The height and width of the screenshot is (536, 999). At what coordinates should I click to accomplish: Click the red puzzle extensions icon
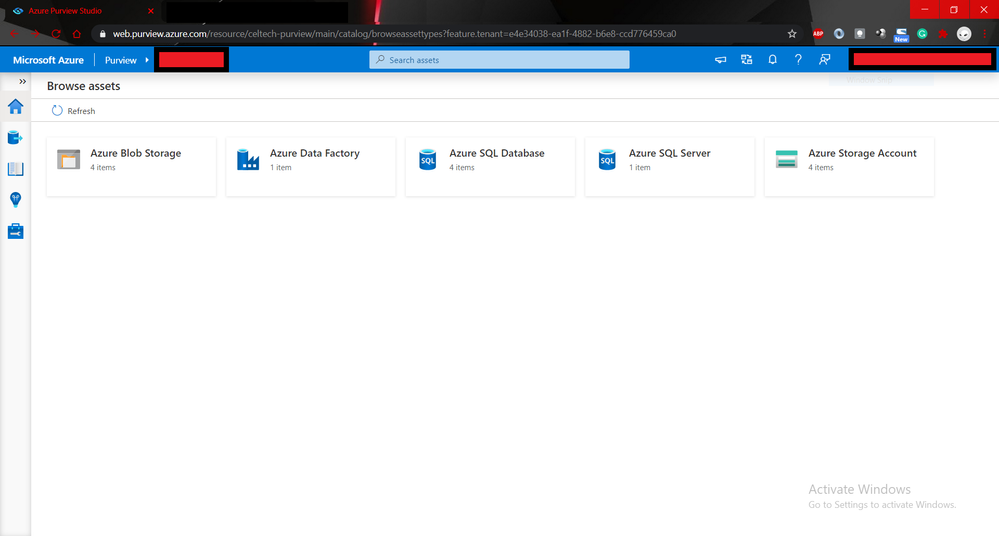943,34
